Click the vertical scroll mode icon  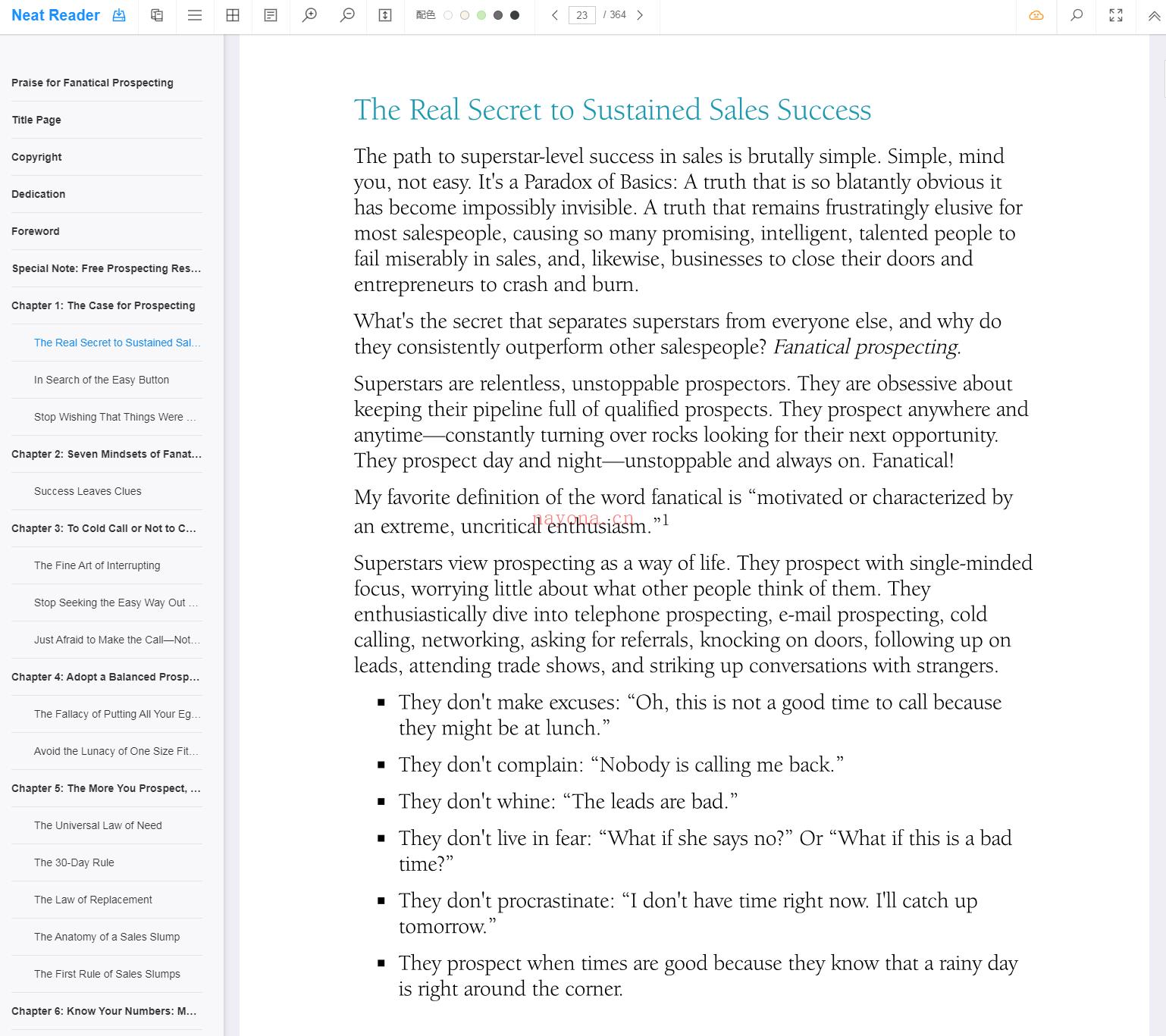tap(385, 15)
